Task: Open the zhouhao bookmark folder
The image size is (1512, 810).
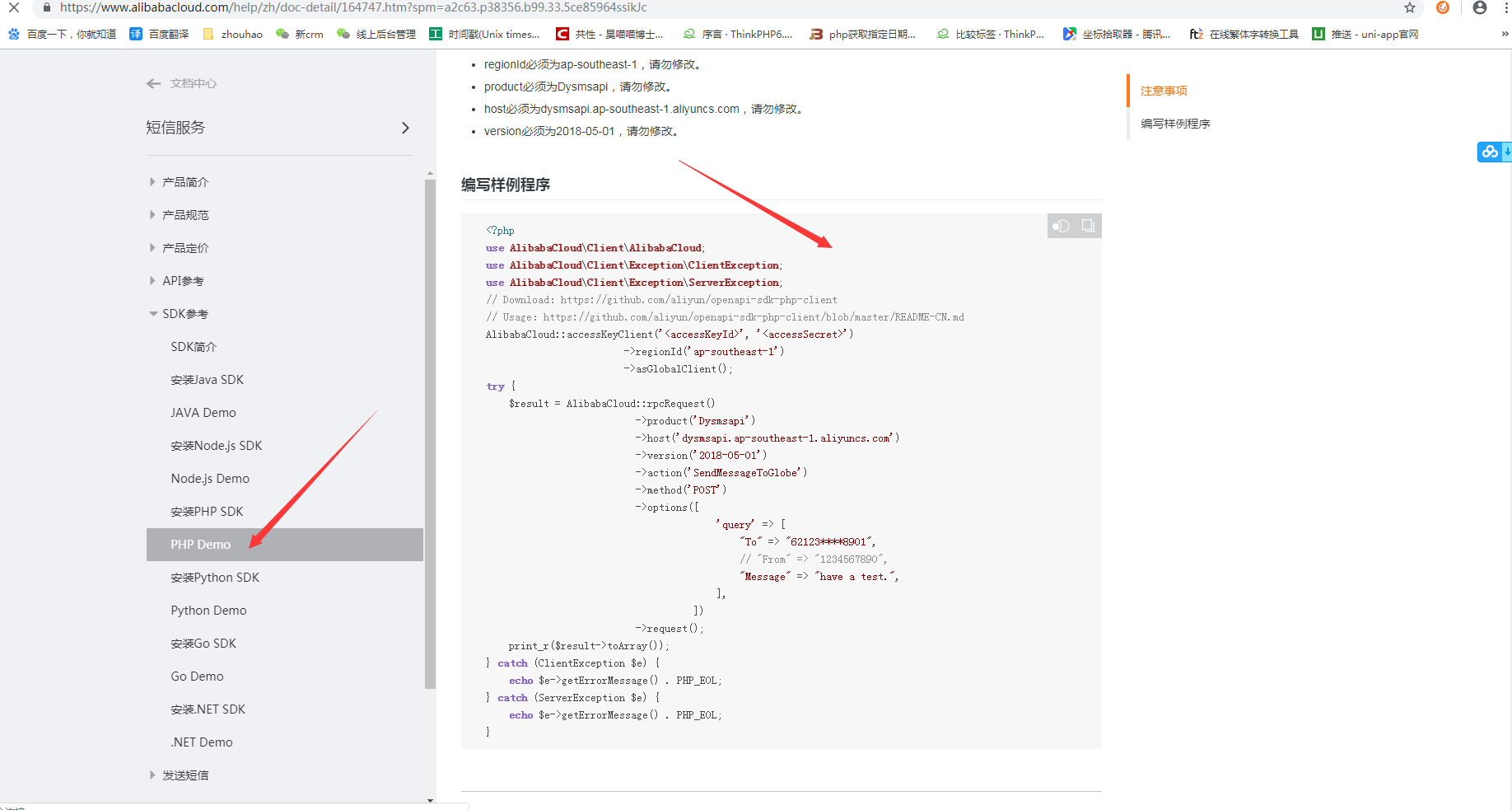Action: (232, 34)
